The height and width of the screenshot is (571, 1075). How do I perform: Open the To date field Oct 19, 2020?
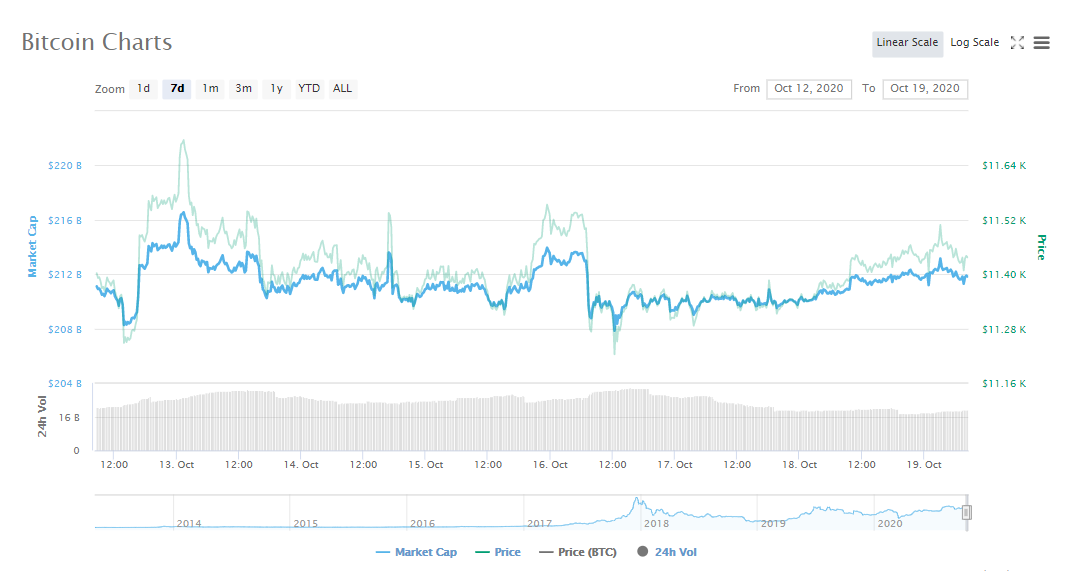pyautogui.click(x=925, y=88)
